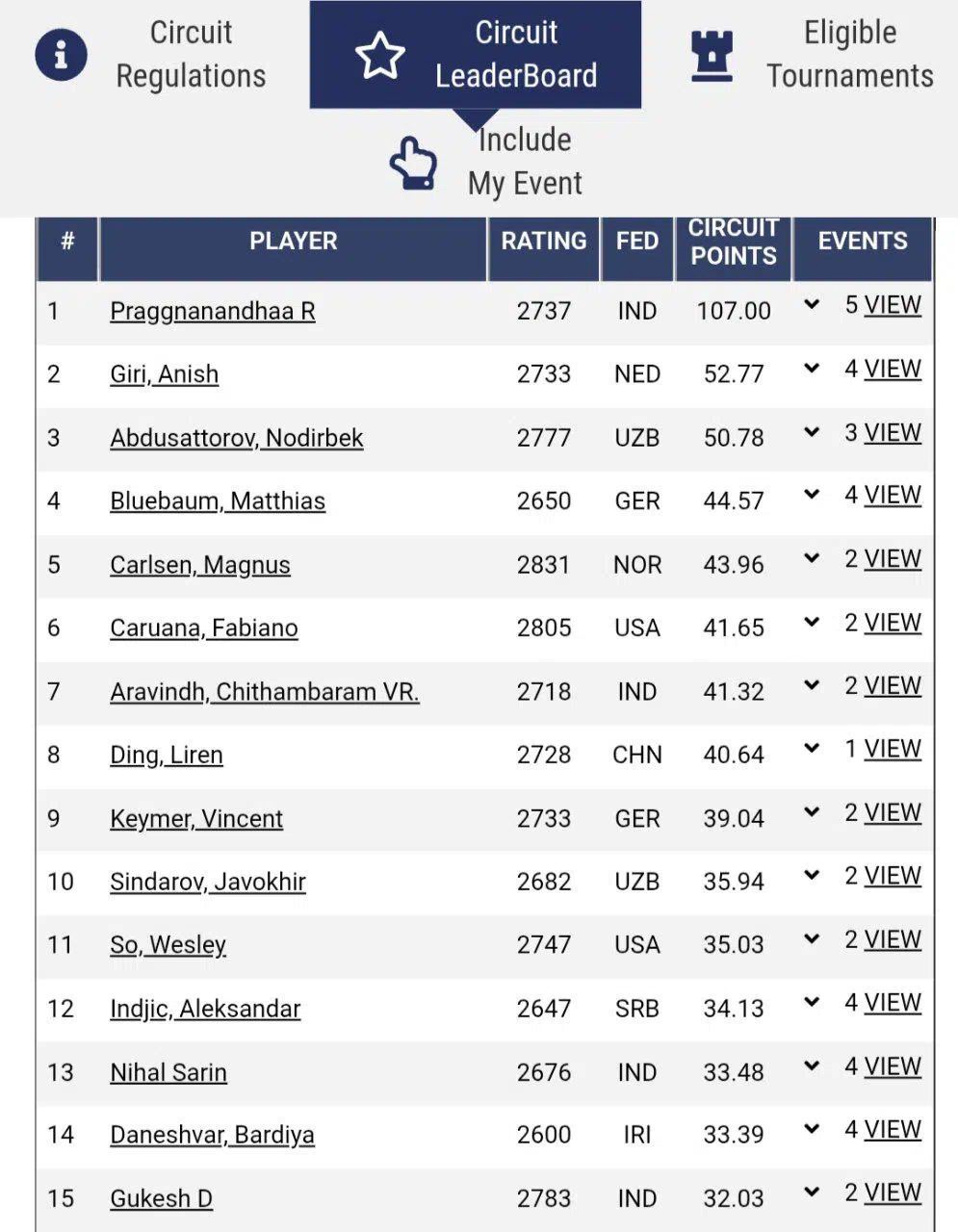Expand events chevron for Ding, Liren

coord(812,749)
